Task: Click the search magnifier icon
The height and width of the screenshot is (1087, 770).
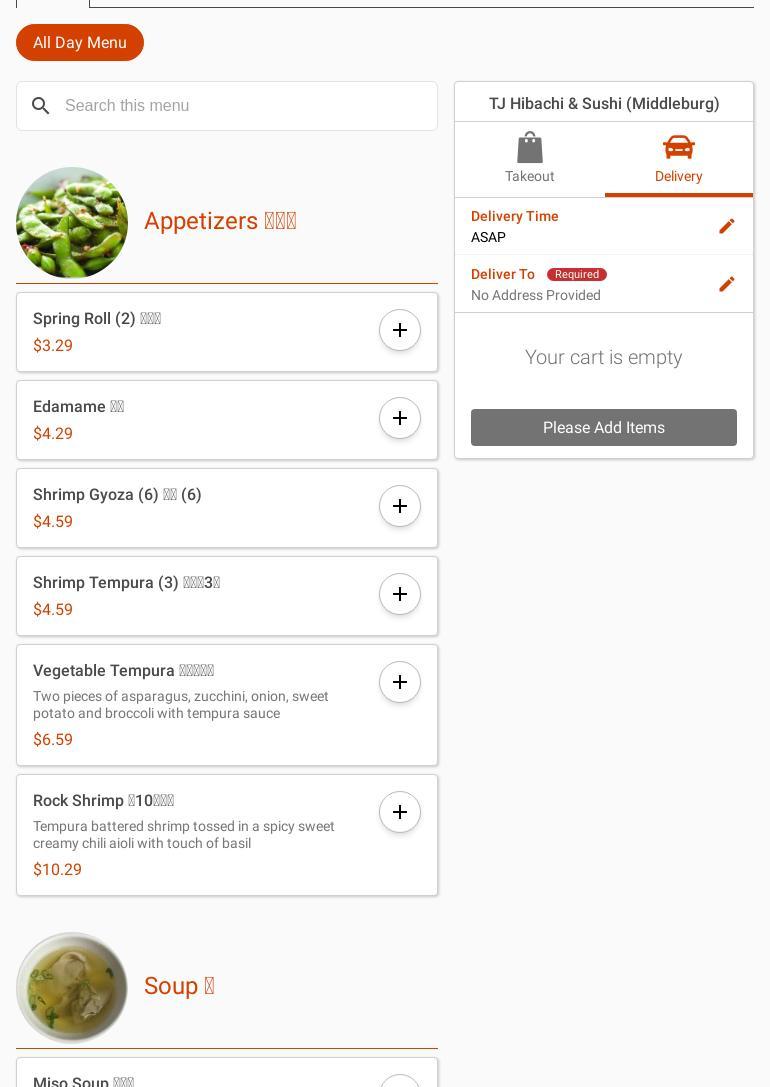Action: (41, 106)
